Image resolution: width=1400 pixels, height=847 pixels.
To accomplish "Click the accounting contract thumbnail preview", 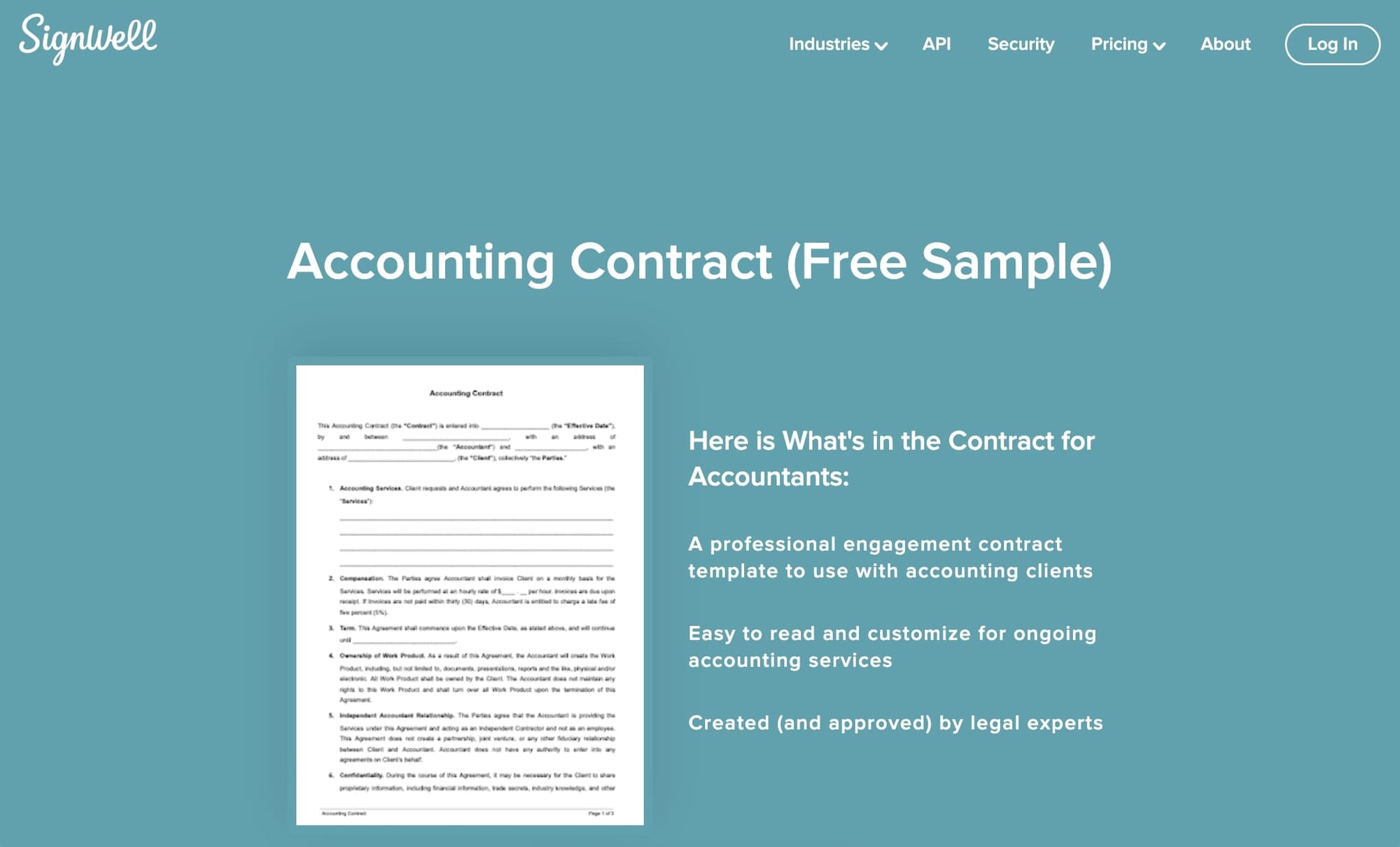I will (470, 592).
